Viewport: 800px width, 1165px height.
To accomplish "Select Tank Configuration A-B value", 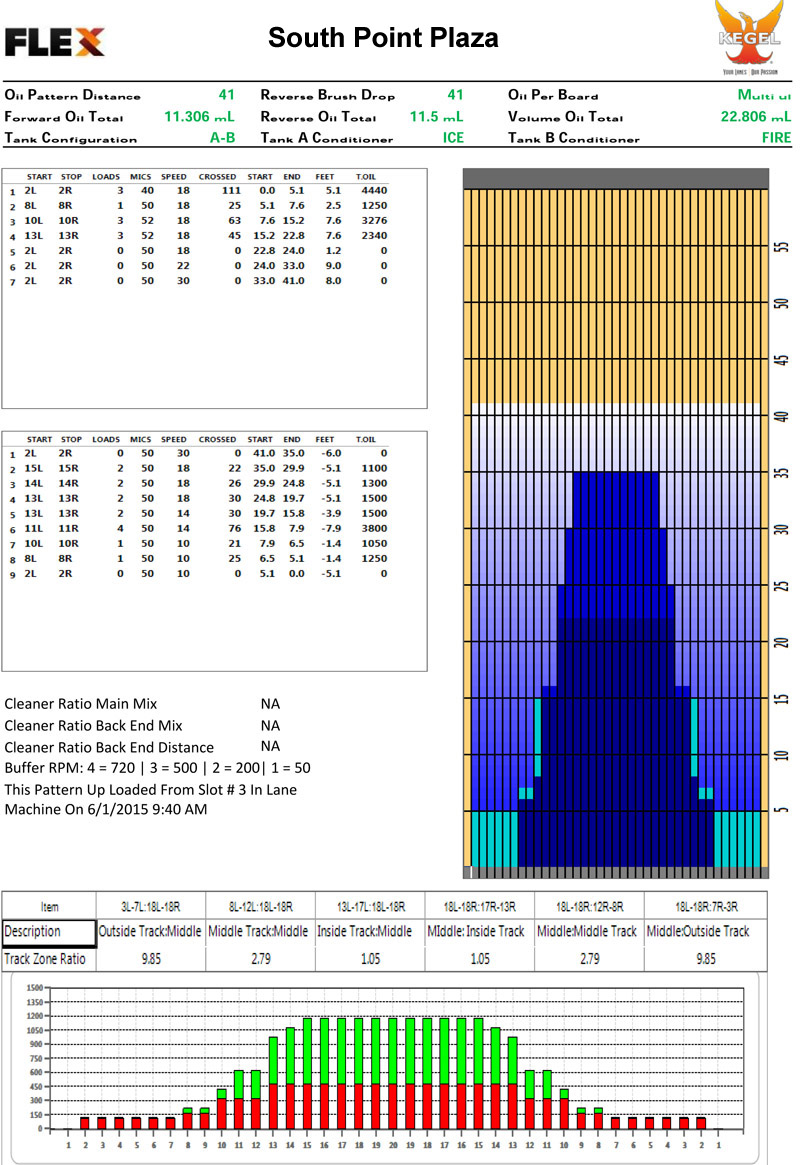I will click(222, 139).
